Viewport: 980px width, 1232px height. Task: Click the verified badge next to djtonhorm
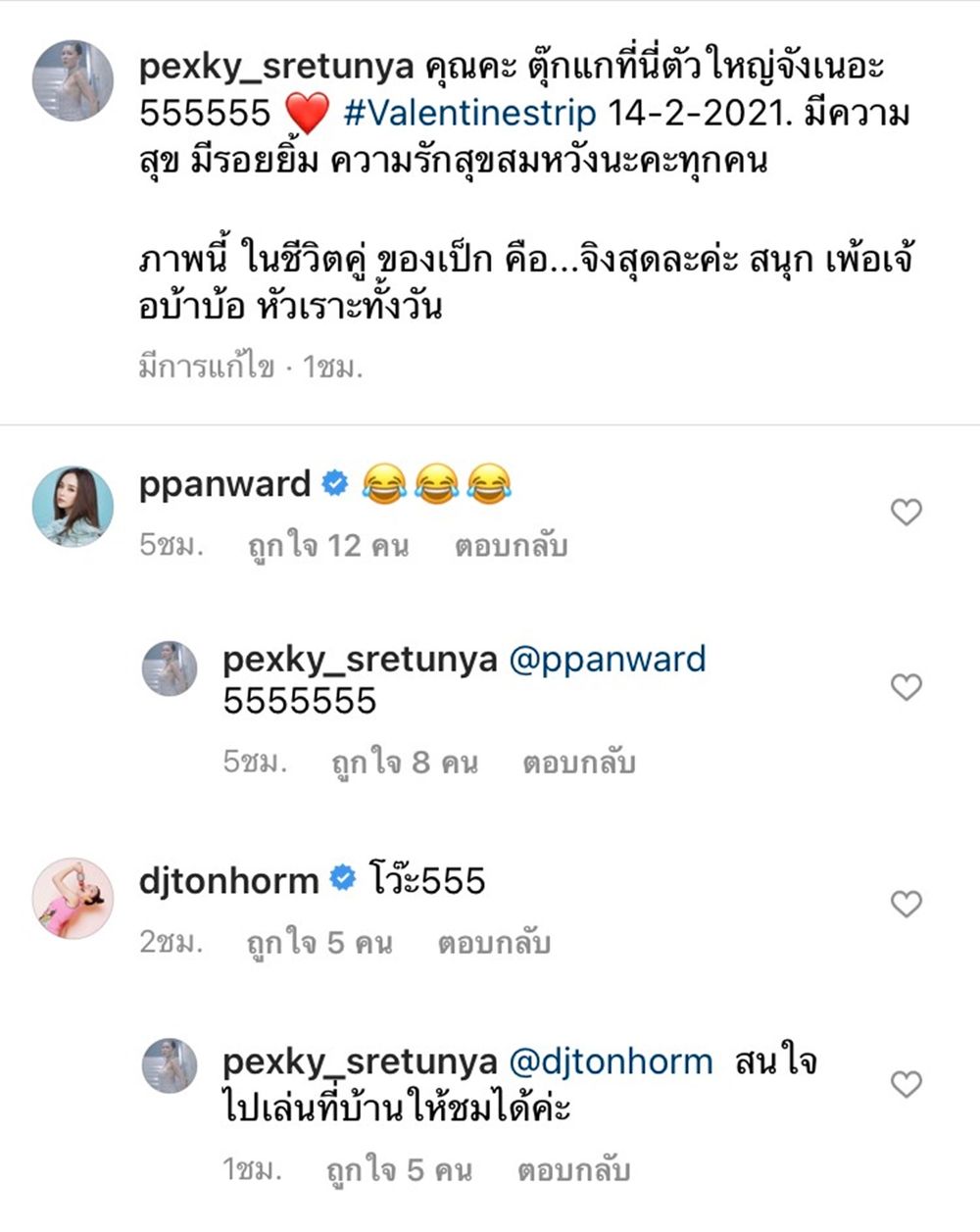coord(342,878)
